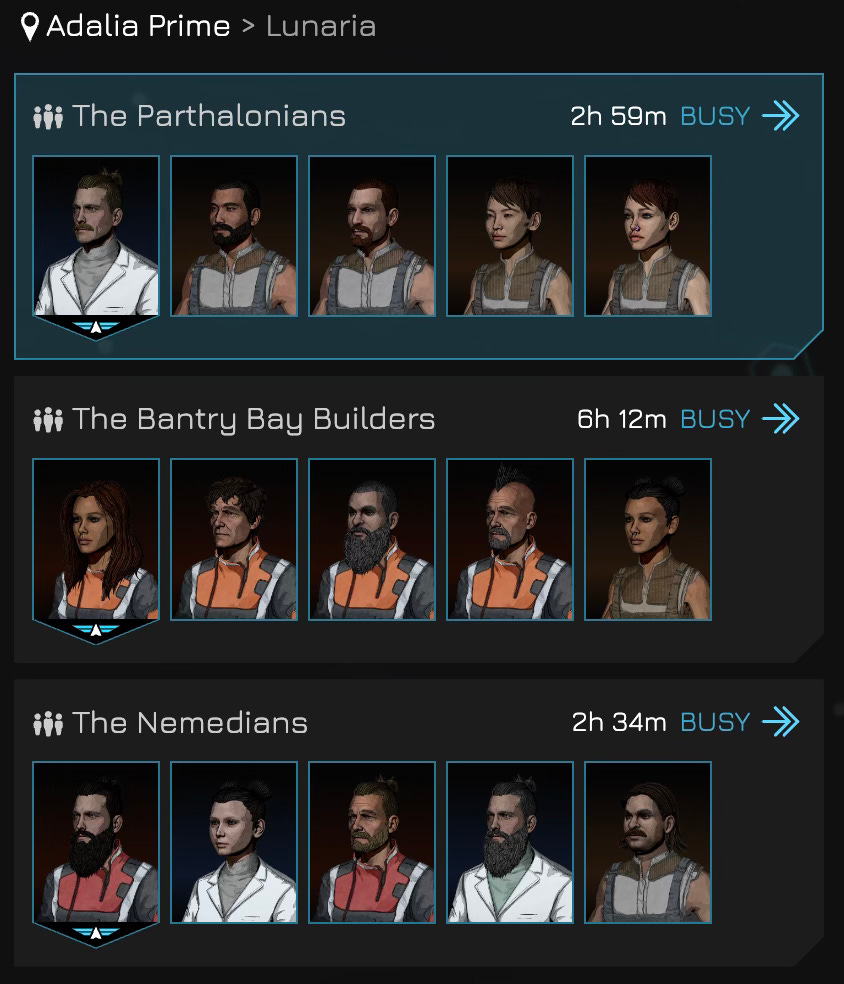Select the Lunaria breadcrumb

321,26
